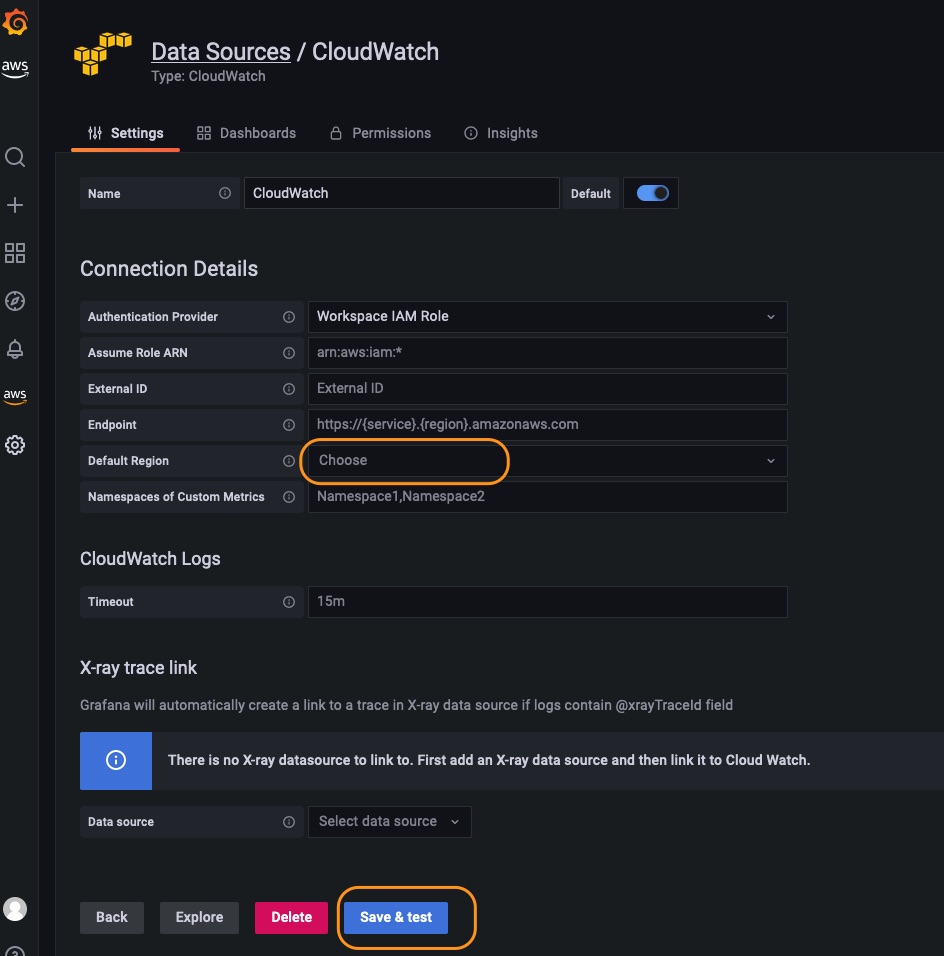Click the Explore button
This screenshot has width=944, height=956.
pyautogui.click(x=199, y=918)
